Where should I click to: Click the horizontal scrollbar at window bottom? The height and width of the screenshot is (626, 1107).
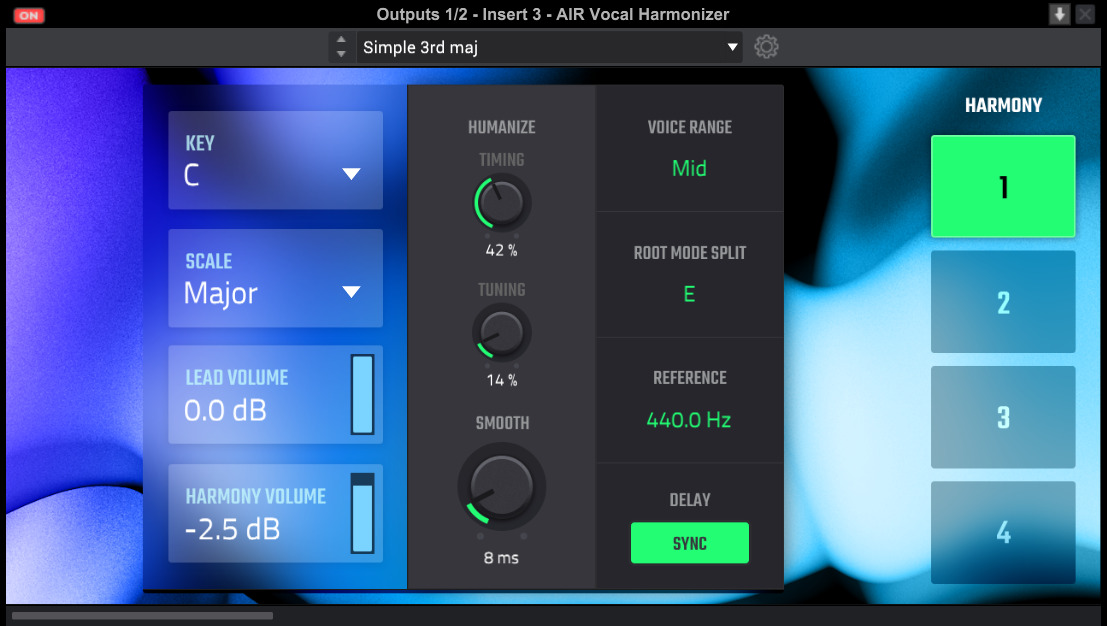[x=143, y=615]
